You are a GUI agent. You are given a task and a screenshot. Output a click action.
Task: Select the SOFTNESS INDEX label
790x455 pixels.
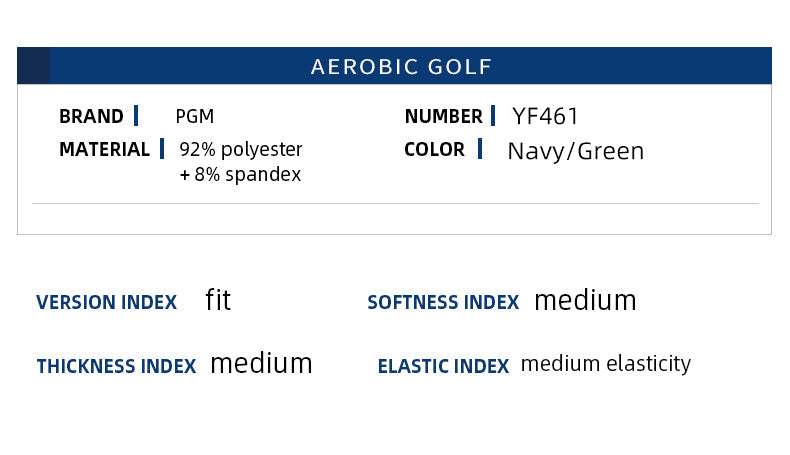[x=443, y=302]
